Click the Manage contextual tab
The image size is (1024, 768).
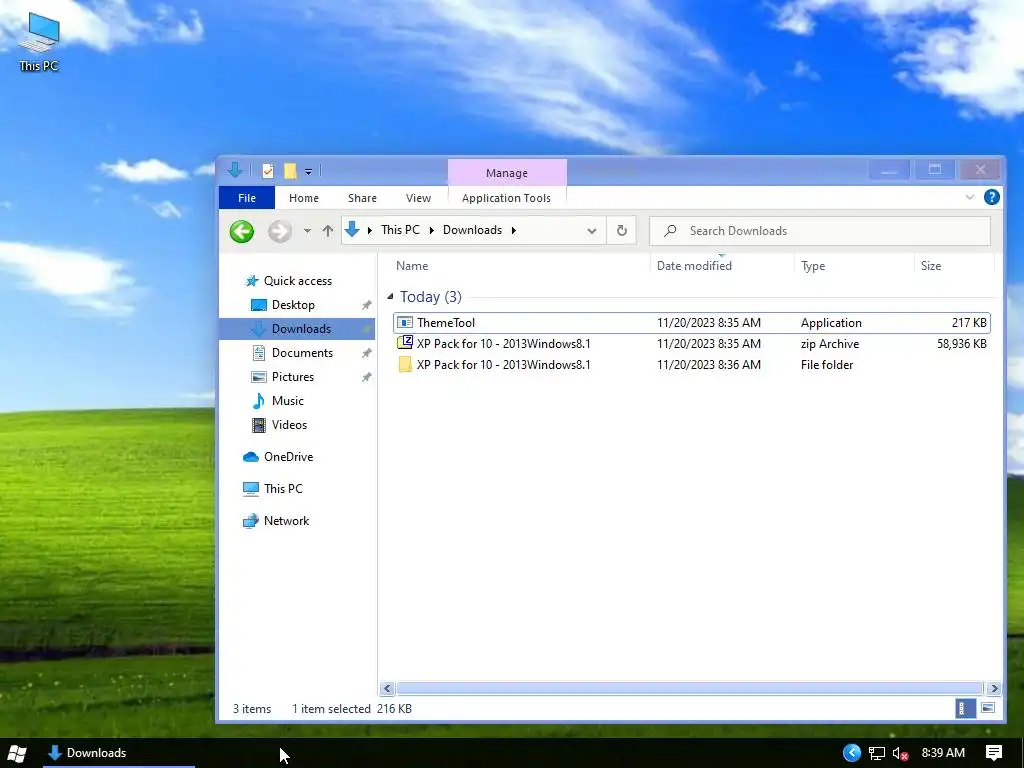[507, 173]
